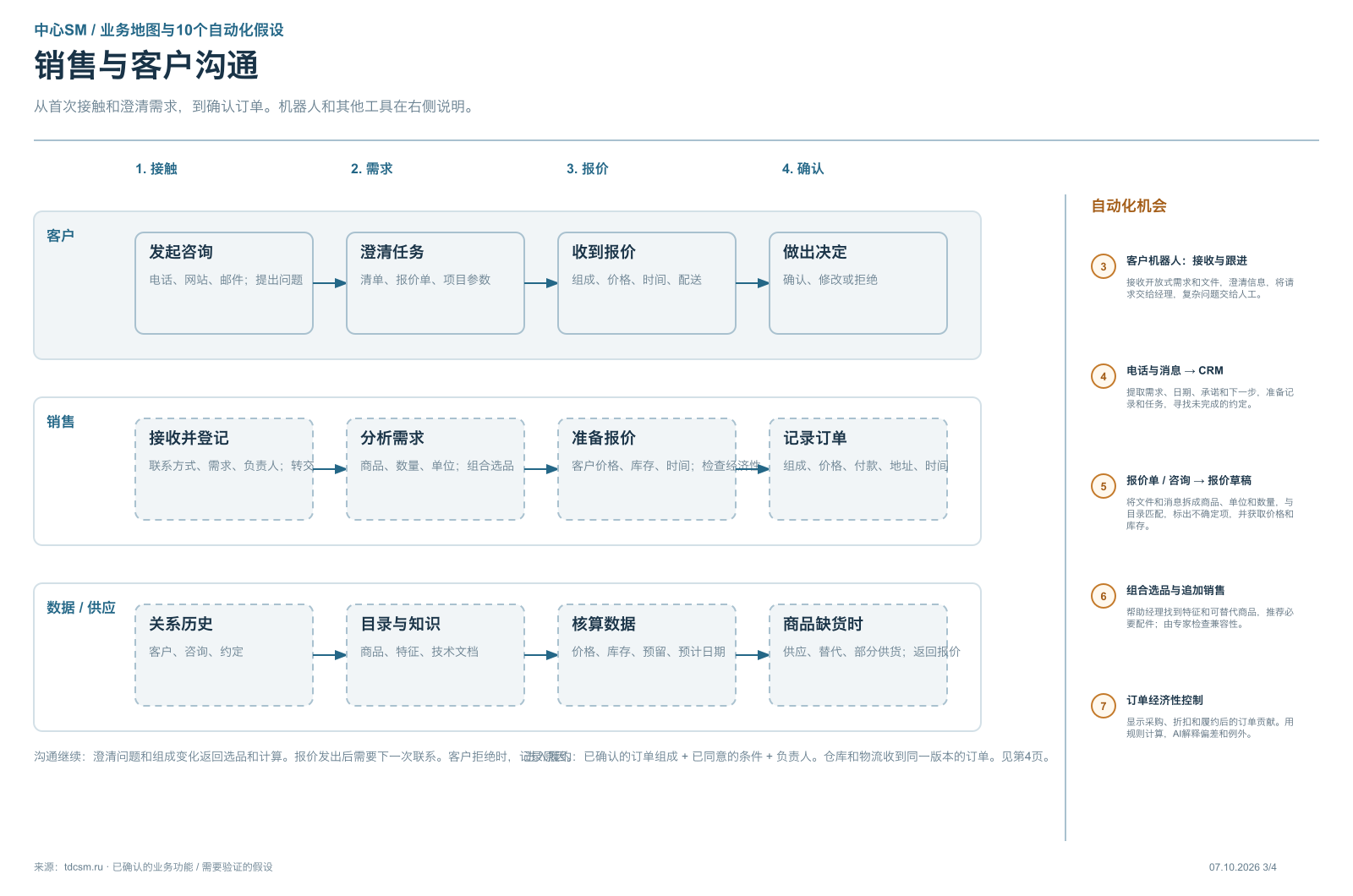1353x896 pixels.
Task: Click the 客户机器人：接收与跟进 title
Action: click(x=1186, y=260)
